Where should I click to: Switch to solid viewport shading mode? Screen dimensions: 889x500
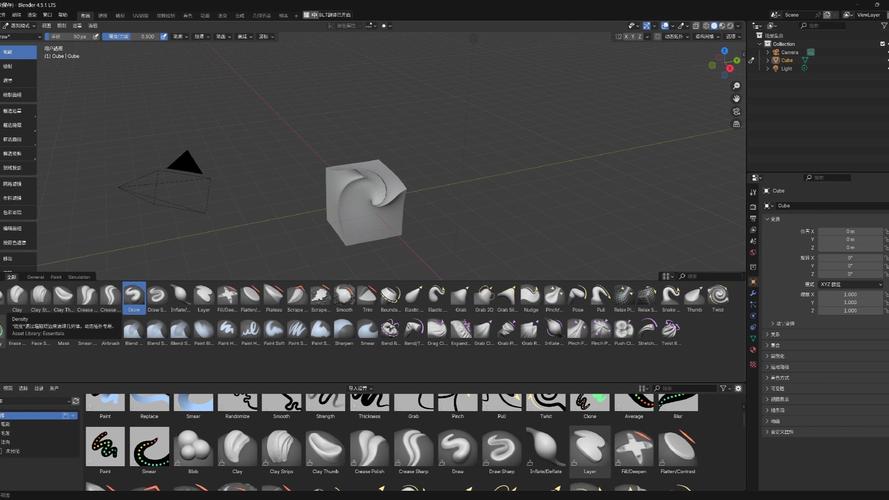tap(714, 26)
